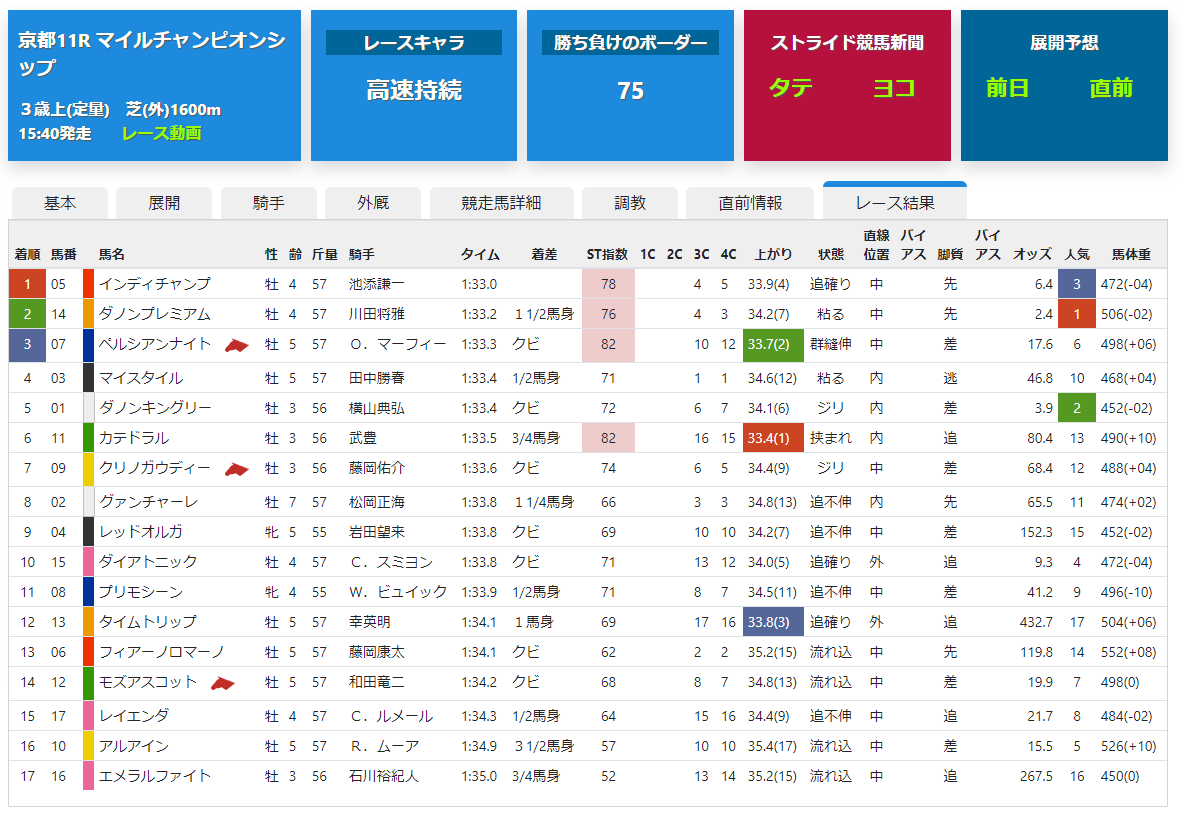The width and height of the screenshot is (1183, 816).
Task: Click the red horse icon beside ペルシアンナイト
Action: (x=236, y=345)
